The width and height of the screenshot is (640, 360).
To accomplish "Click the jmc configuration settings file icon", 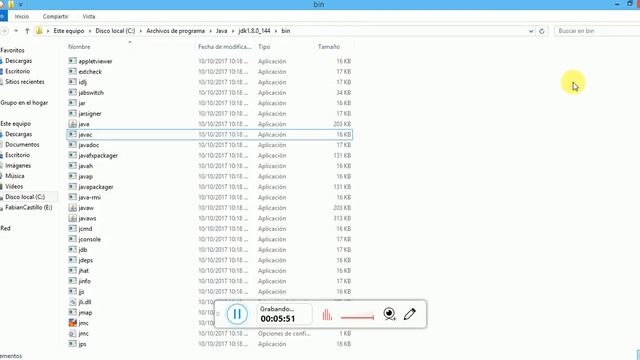I will [x=73, y=333].
